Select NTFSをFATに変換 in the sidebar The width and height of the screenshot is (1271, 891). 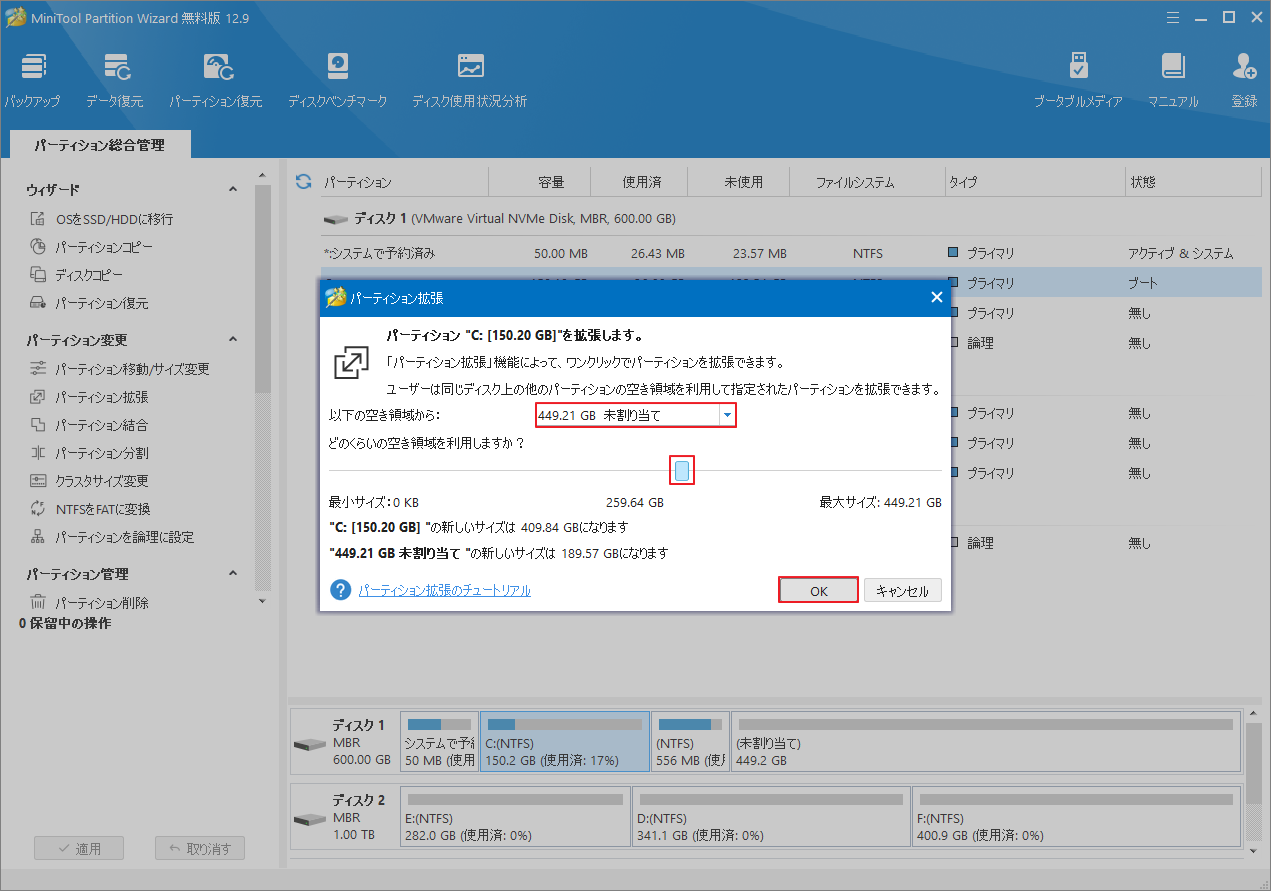coord(90,509)
